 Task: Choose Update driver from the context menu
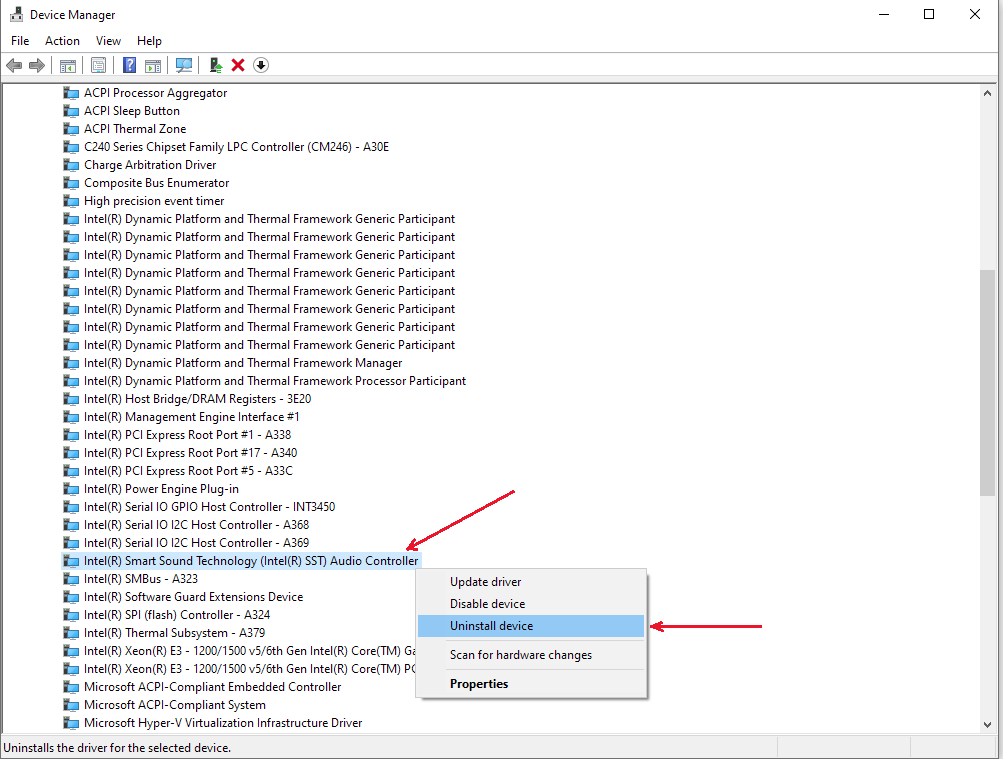coord(531,582)
